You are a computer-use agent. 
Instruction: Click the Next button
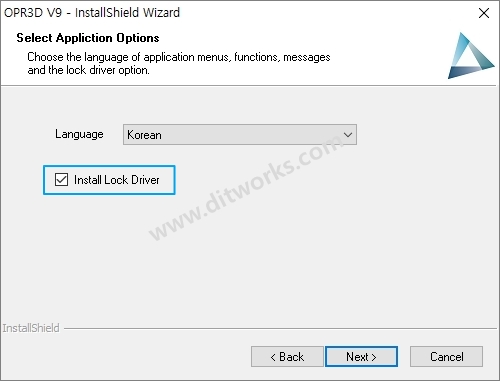click(x=361, y=357)
